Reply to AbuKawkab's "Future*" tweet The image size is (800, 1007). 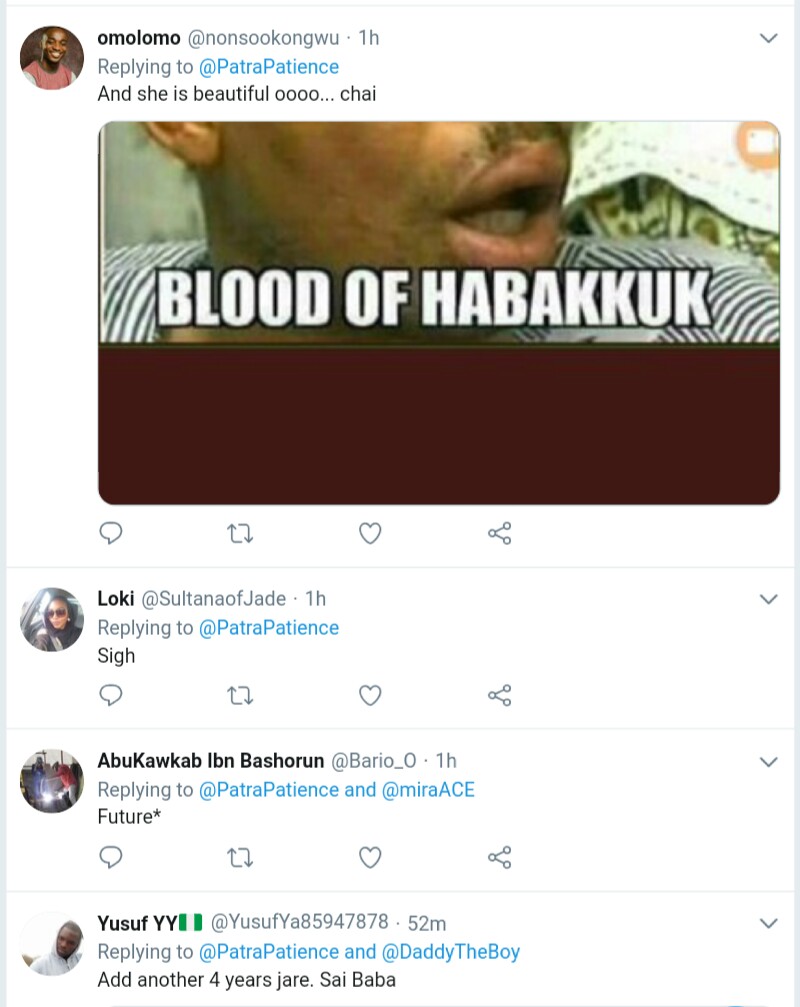(x=112, y=857)
